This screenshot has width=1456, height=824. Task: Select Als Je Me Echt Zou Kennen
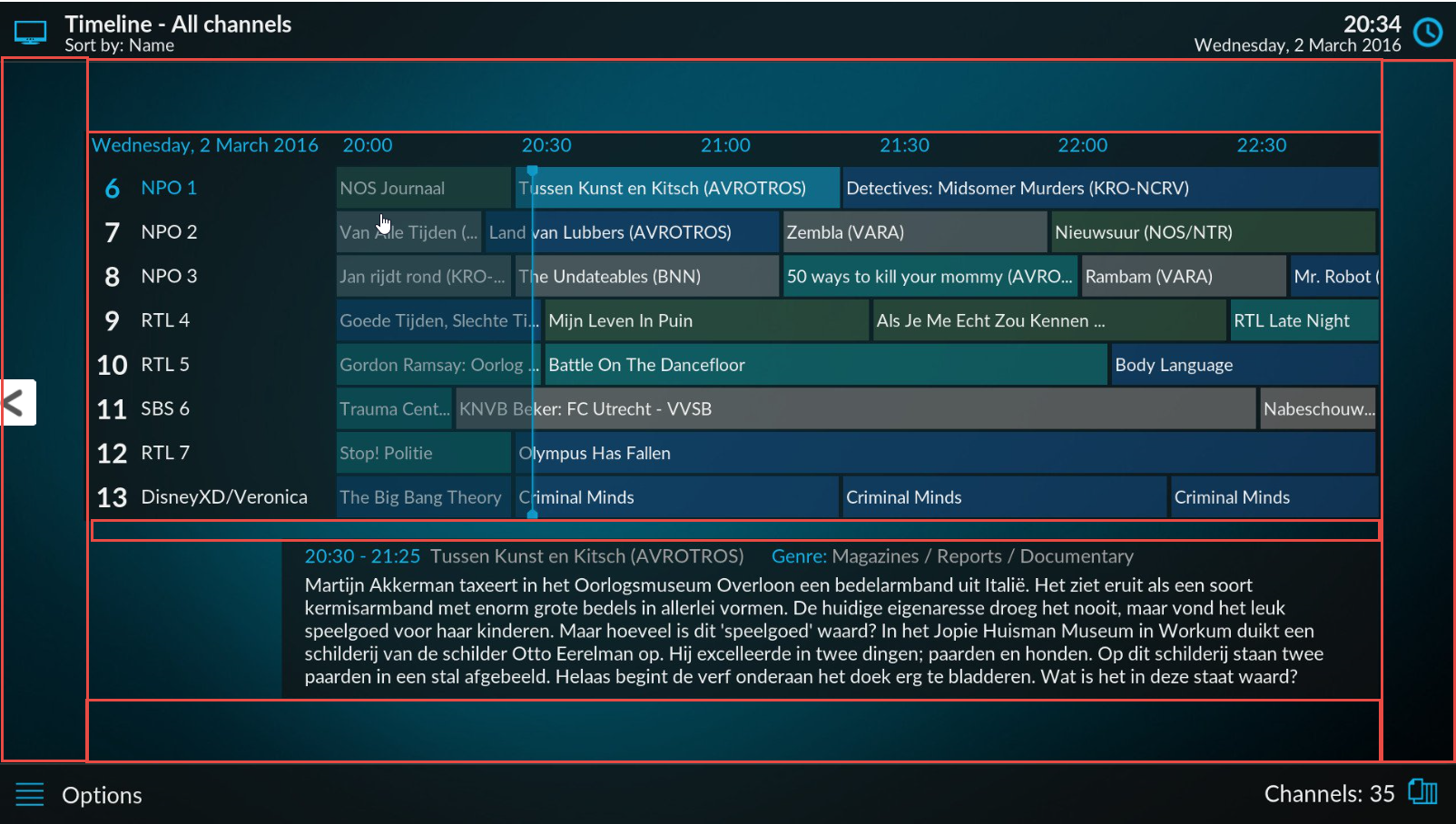[x=1049, y=320]
